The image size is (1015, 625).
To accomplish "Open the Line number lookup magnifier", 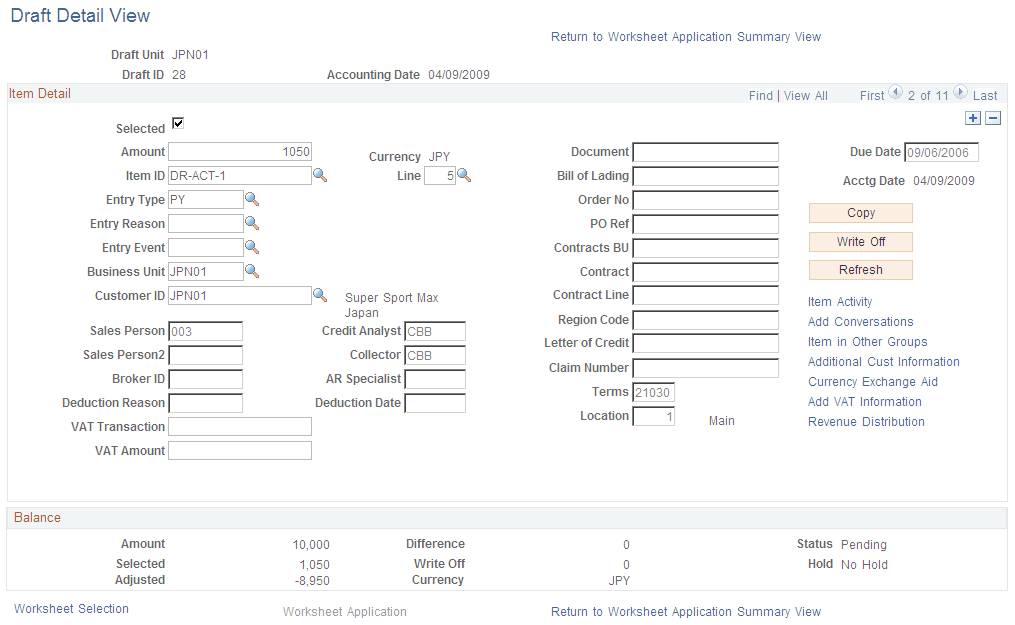I will [x=464, y=175].
